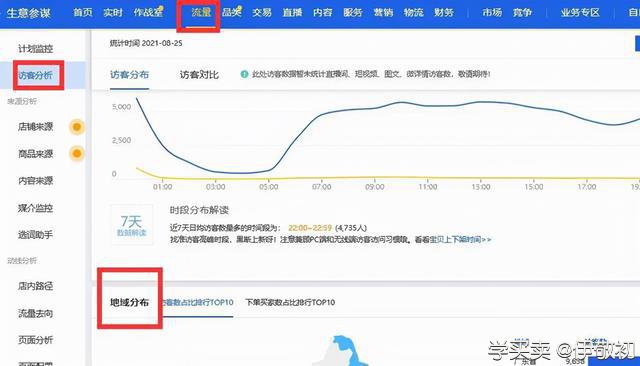
Task: Open 店铺来源 in the sidebar
Action: pyautogui.click(x=36, y=127)
